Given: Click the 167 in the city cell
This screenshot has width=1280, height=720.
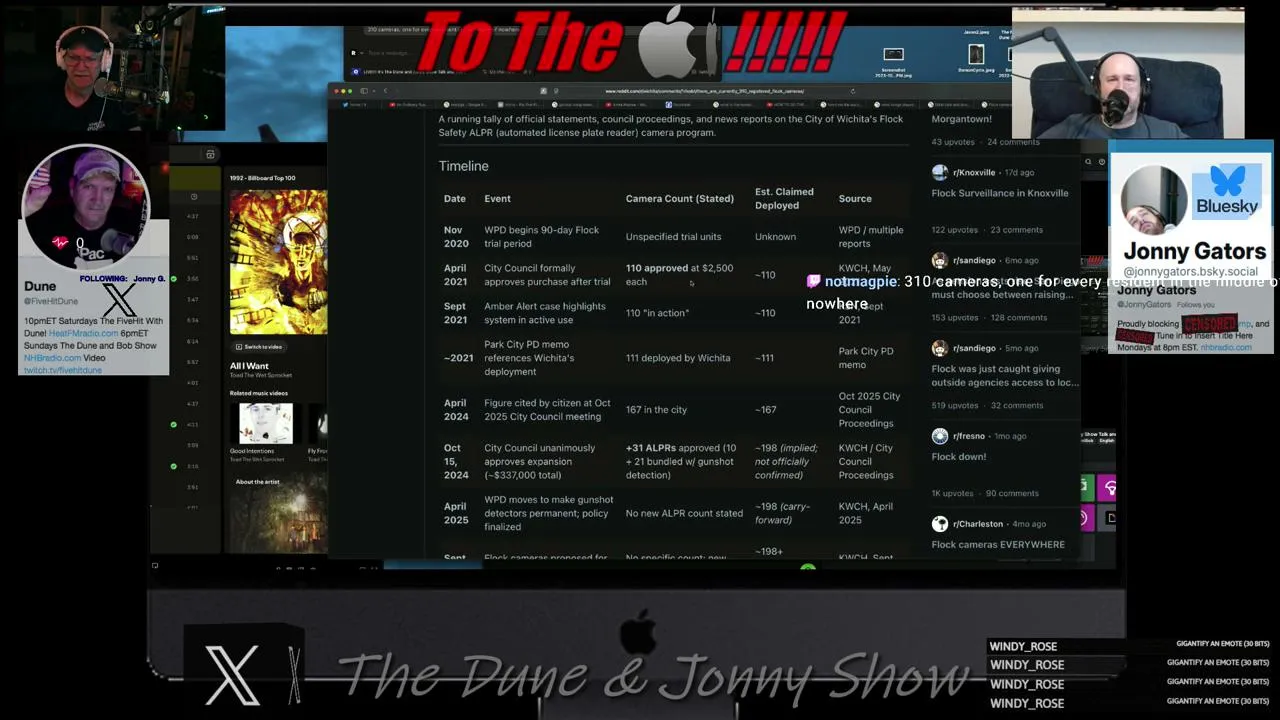Looking at the screenshot, I should point(656,410).
